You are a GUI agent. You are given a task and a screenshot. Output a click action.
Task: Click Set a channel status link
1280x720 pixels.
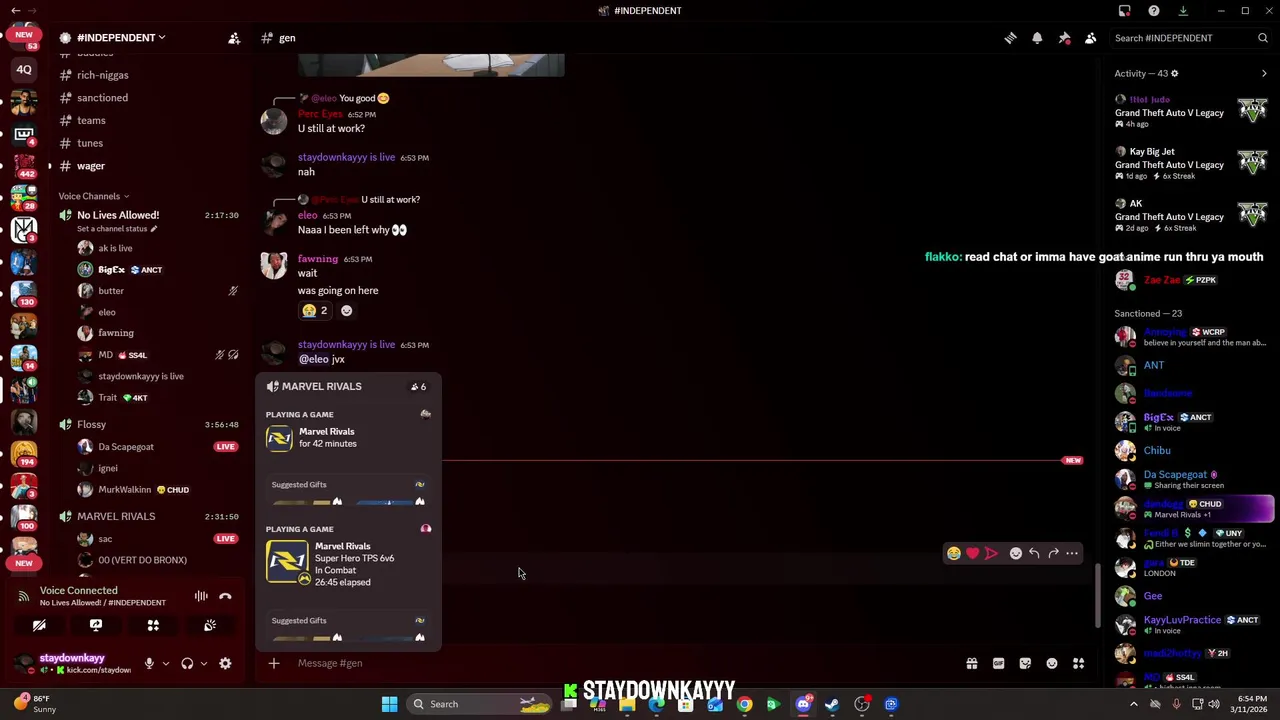pos(117,229)
